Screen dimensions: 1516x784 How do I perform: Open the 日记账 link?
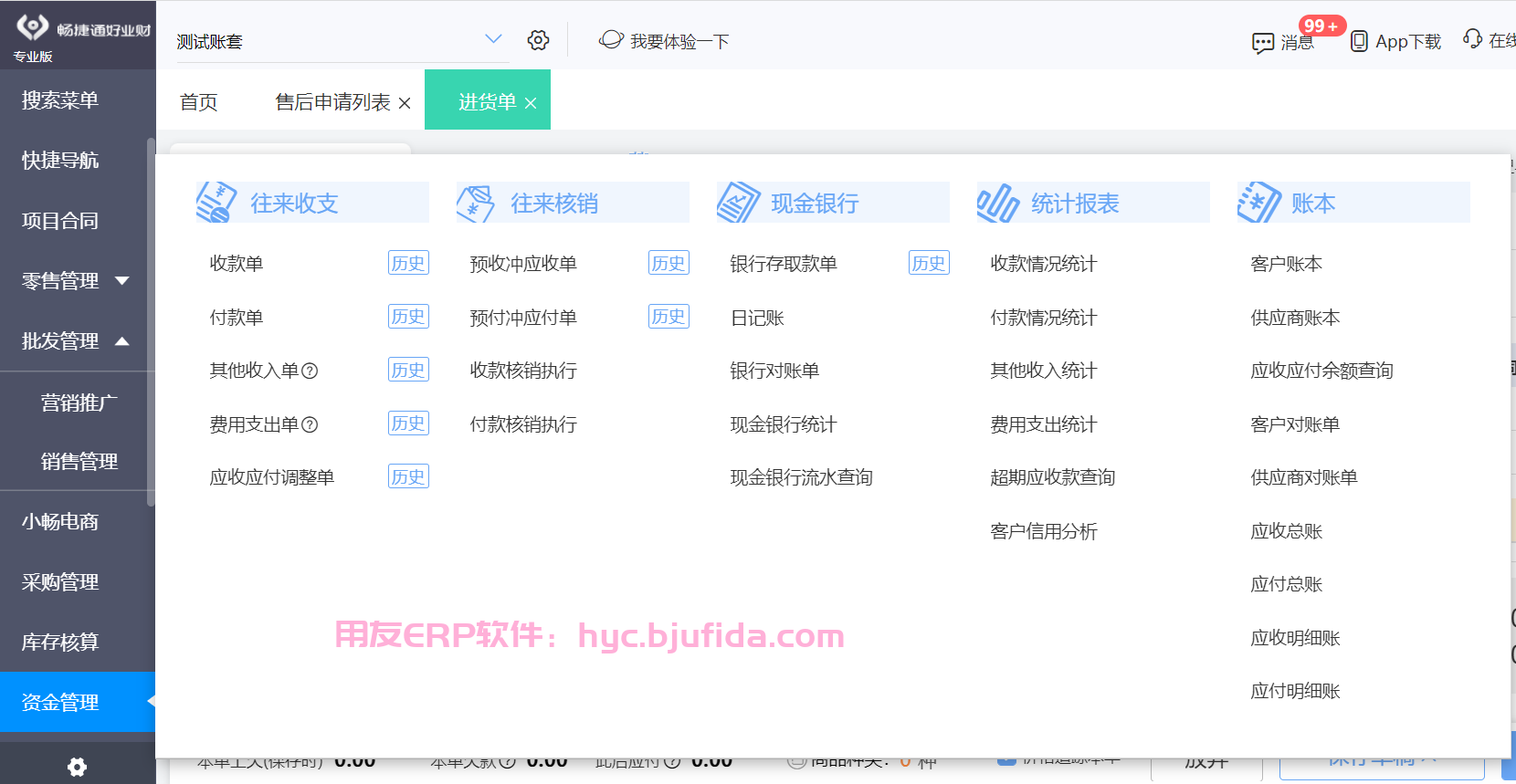tap(757, 318)
